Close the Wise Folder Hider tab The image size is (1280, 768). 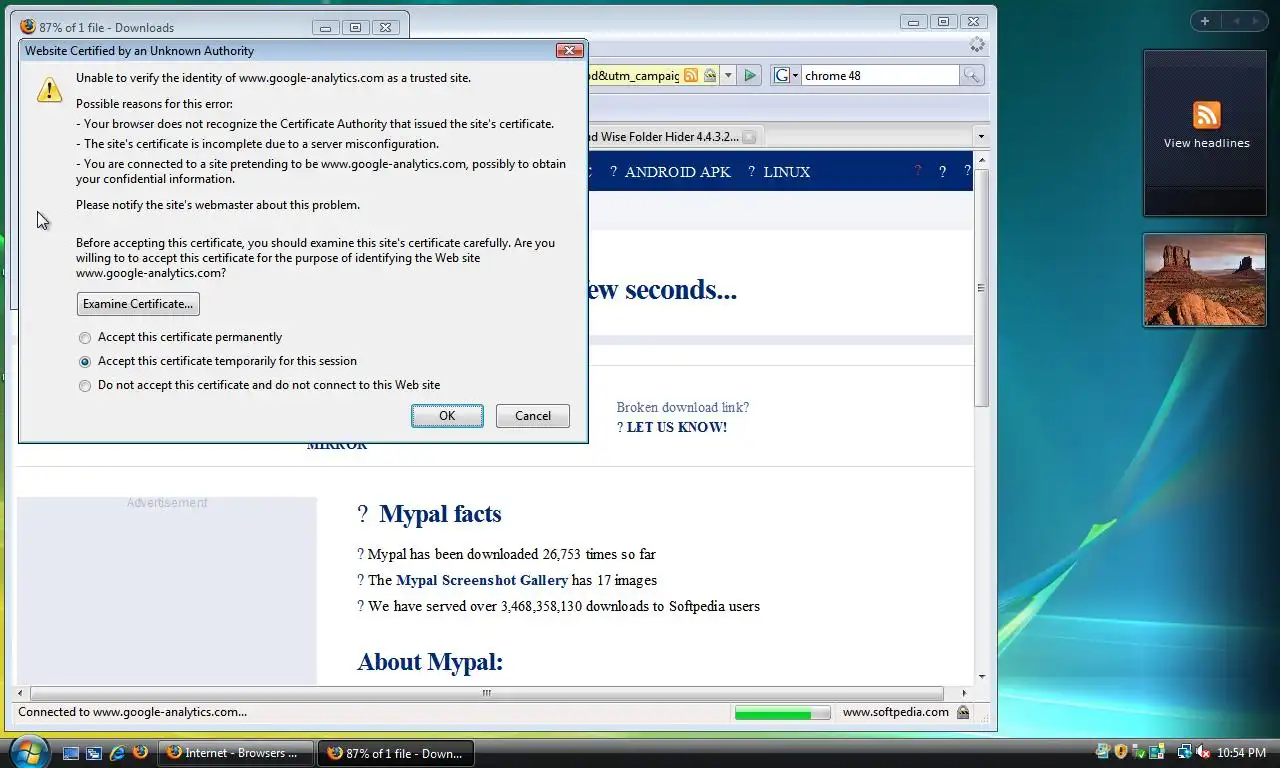point(749,137)
